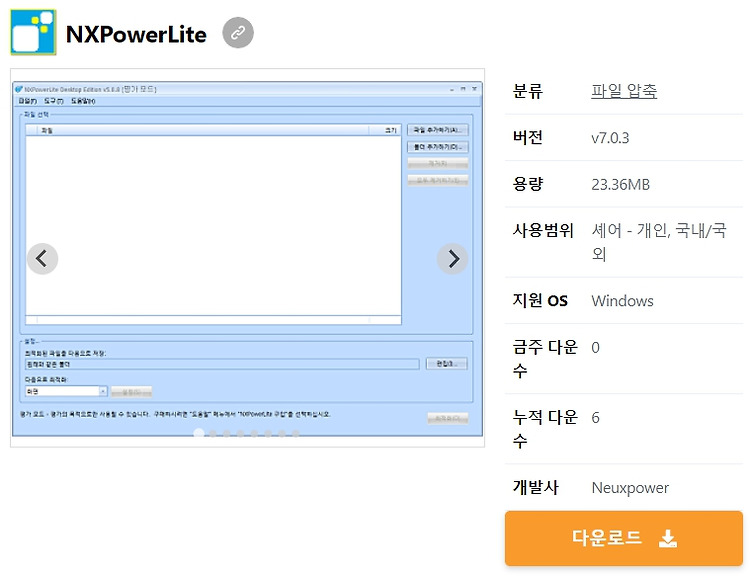Click the Windows supported OS value
This screenshot has height=577, width=750.
(x=622, y=300)
